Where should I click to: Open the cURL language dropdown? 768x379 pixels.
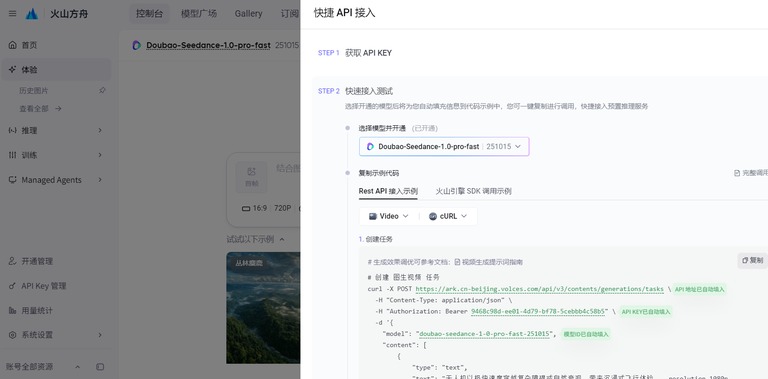(448, 216)
